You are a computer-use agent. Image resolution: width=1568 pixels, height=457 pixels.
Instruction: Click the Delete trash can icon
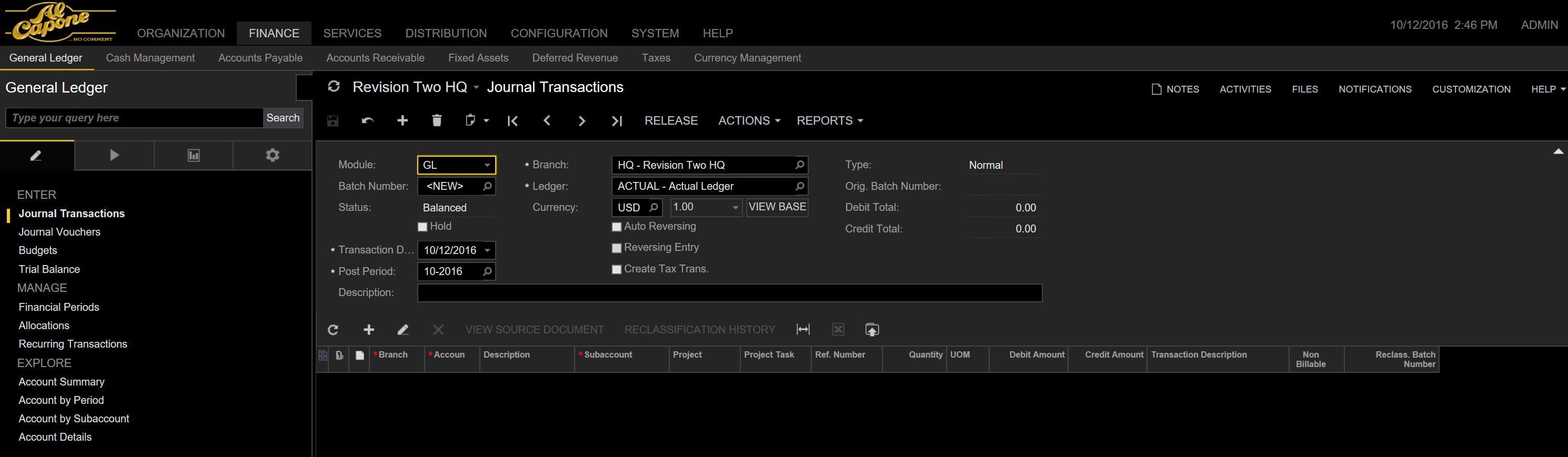tap(436, 120)
